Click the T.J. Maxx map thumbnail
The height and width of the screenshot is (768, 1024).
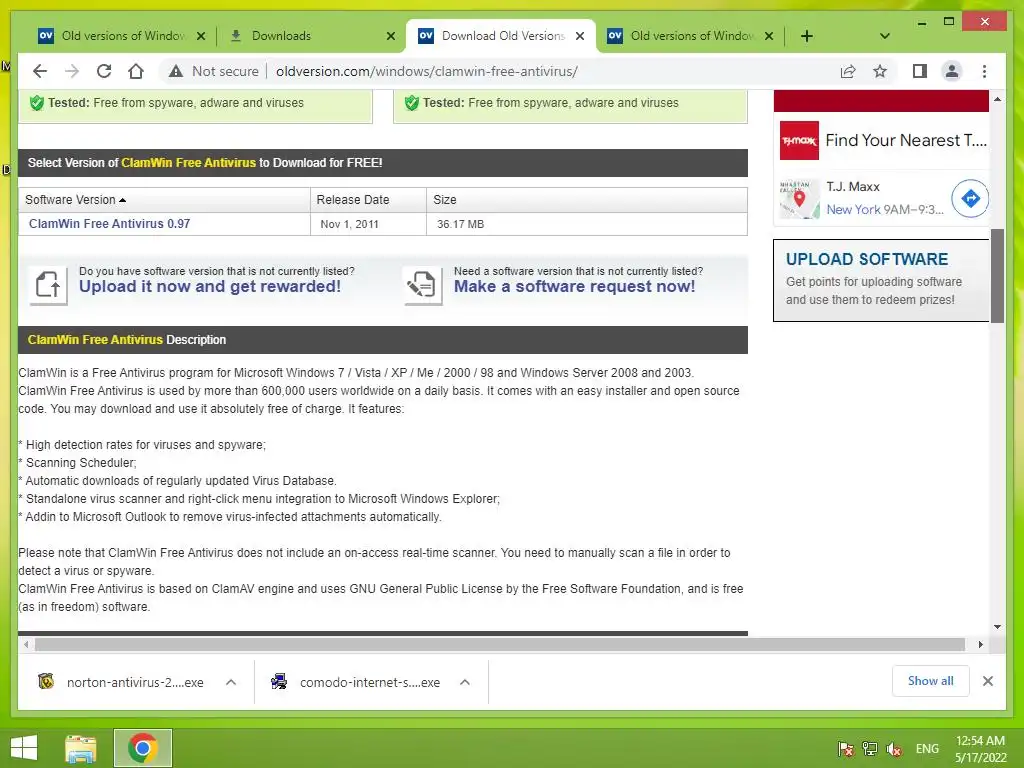(x=799, y=199)
